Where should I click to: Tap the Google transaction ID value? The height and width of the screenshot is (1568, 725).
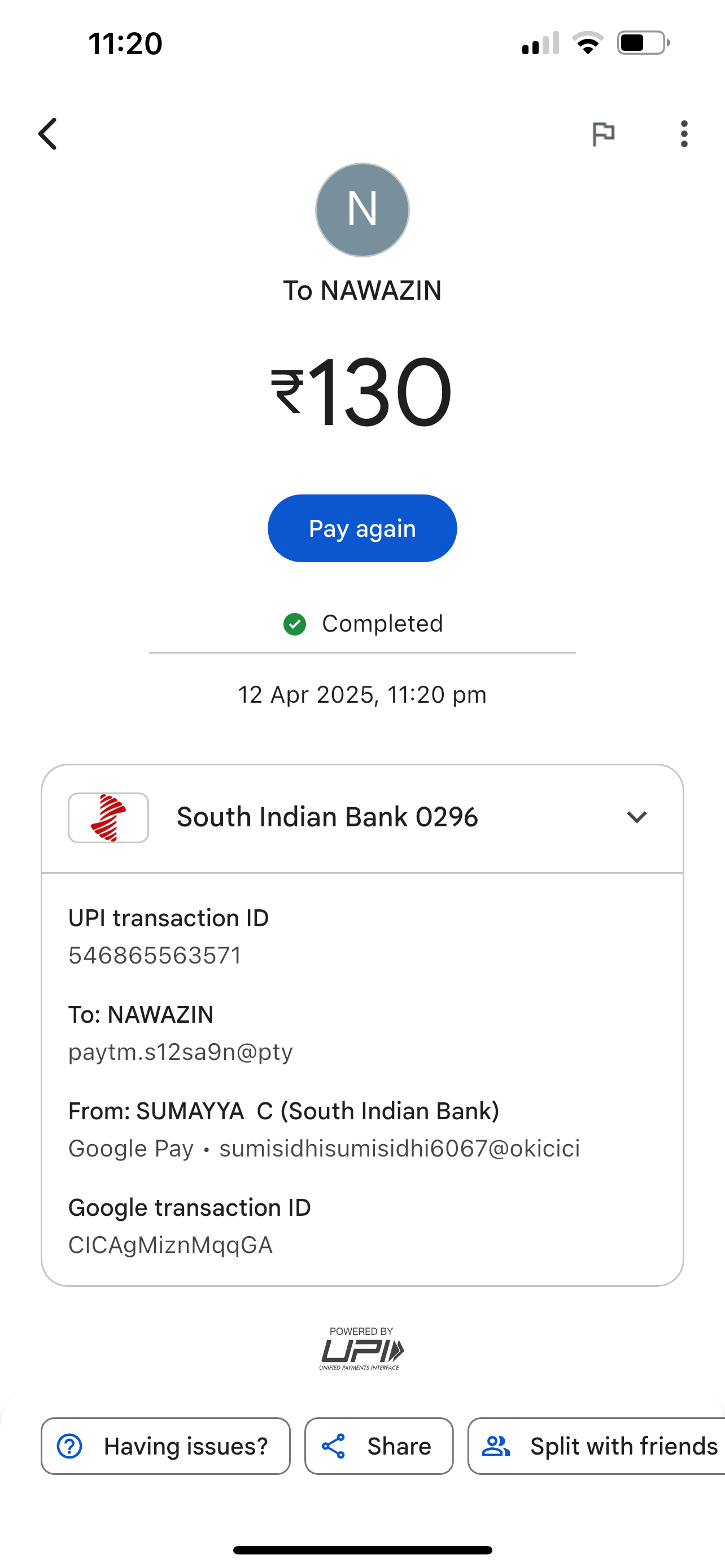pos(171,1245)
